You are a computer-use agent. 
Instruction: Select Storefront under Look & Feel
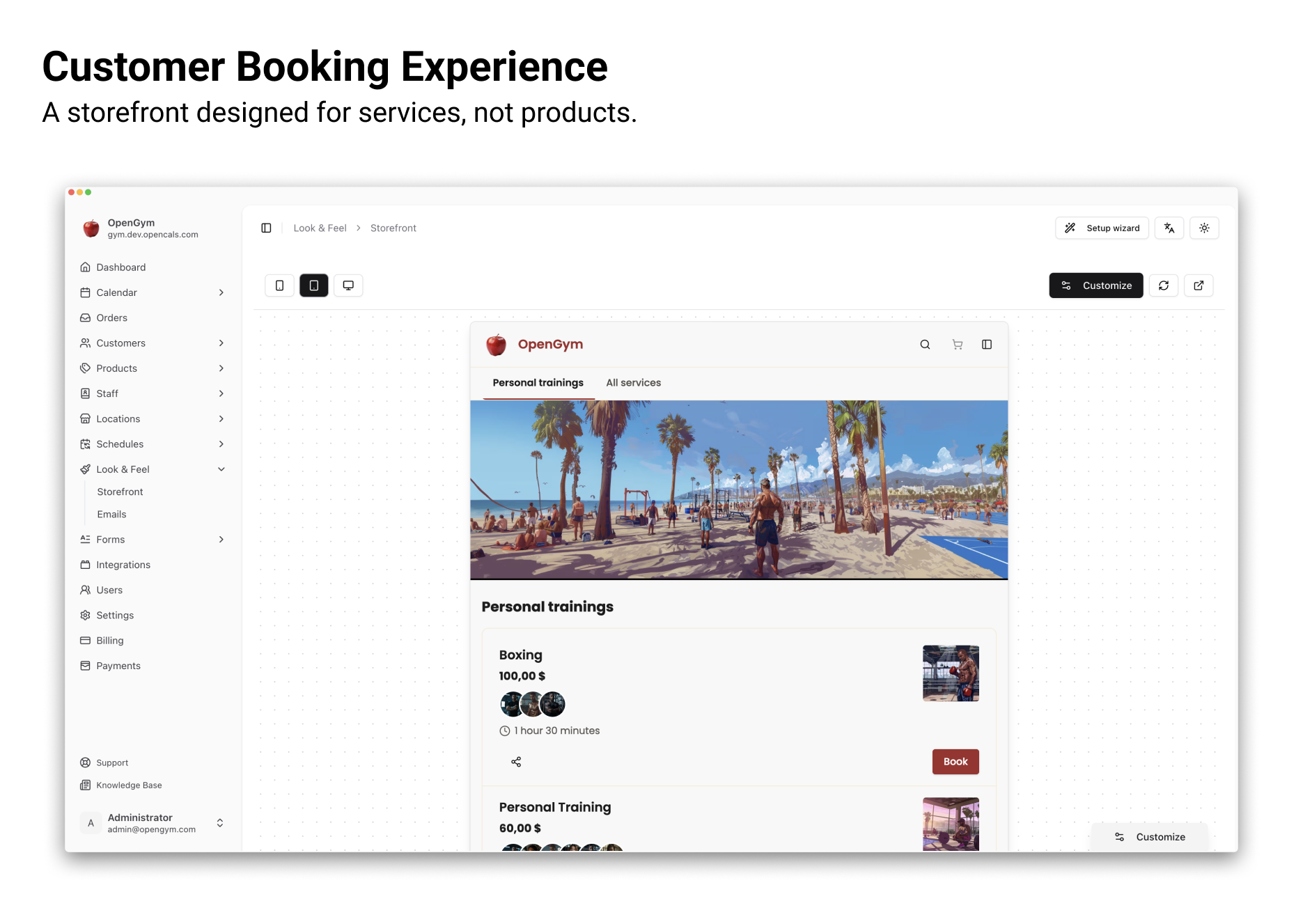coord(120,492)
